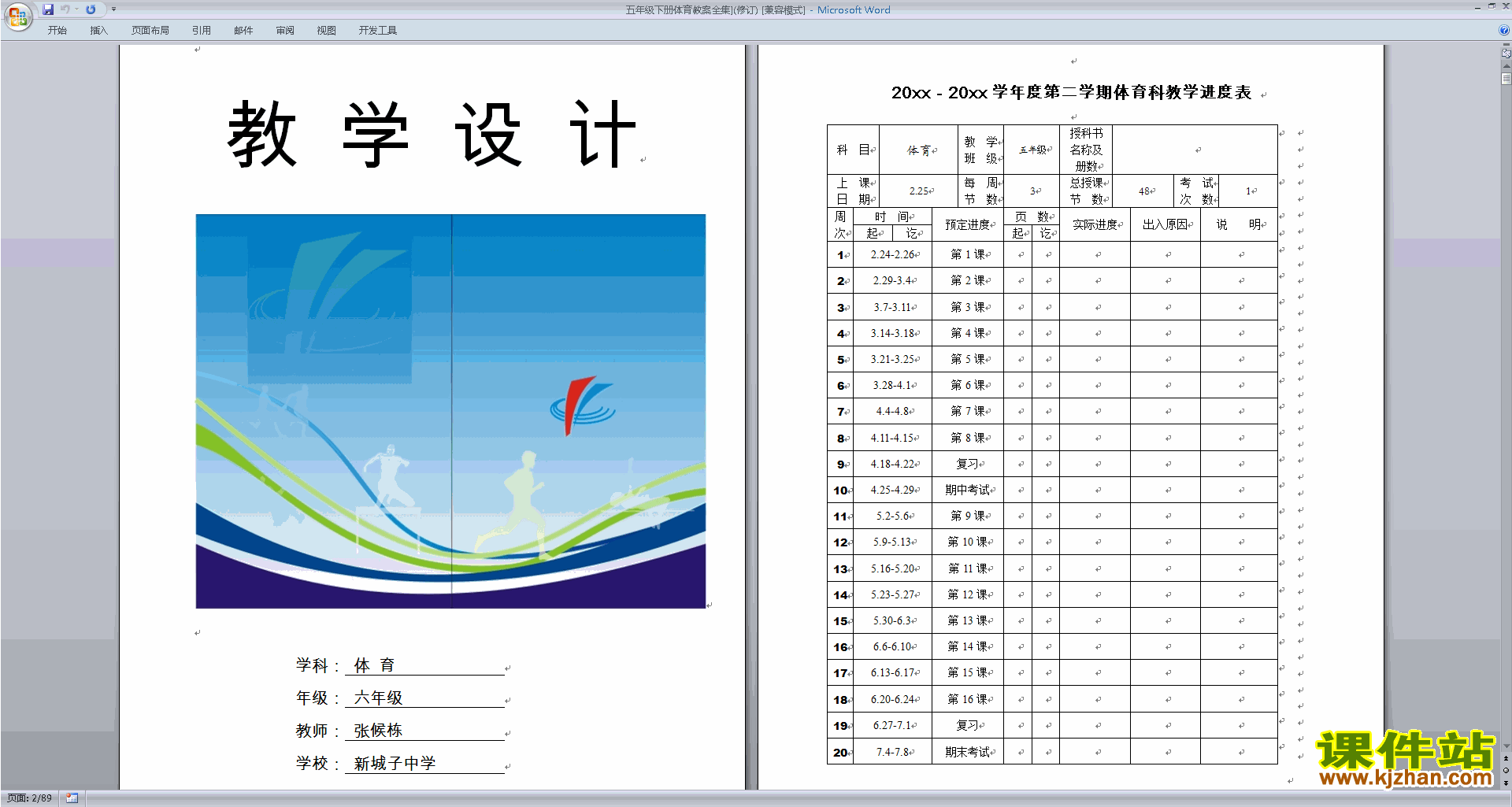The height and width of the screenshot is (807, 1512).
Task: Click the 期中考试 cell in week 10
Action: [x=968, y=490]
